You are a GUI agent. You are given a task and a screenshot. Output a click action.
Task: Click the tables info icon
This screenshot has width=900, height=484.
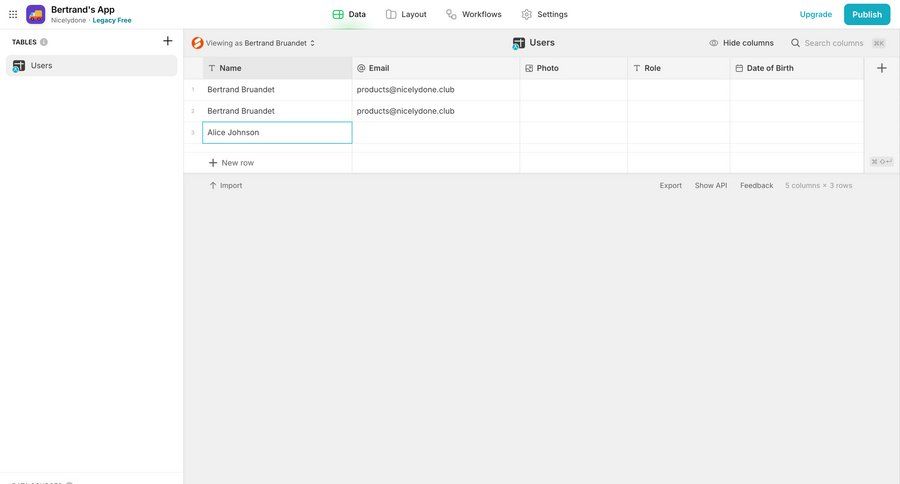44,42
